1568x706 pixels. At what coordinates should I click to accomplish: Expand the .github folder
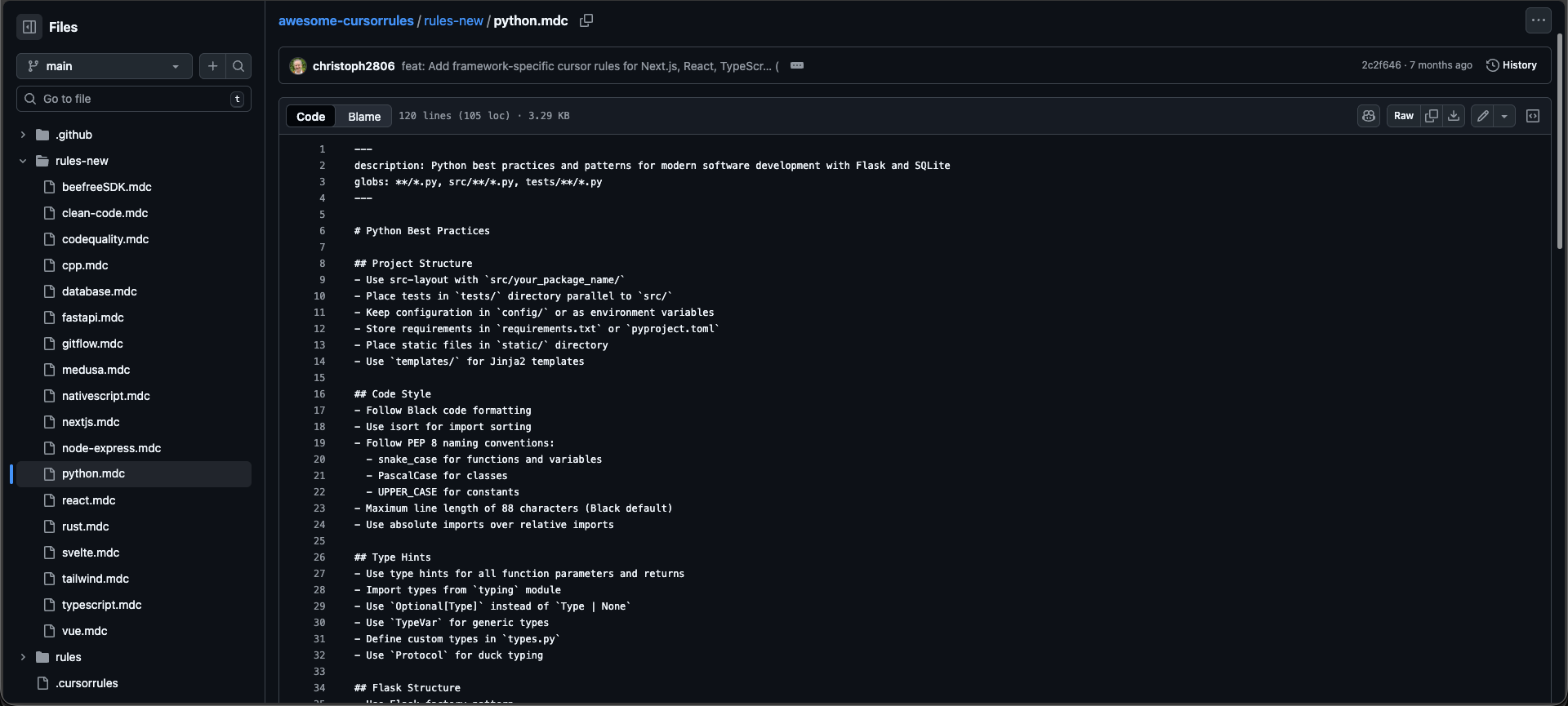pos(23,135)
